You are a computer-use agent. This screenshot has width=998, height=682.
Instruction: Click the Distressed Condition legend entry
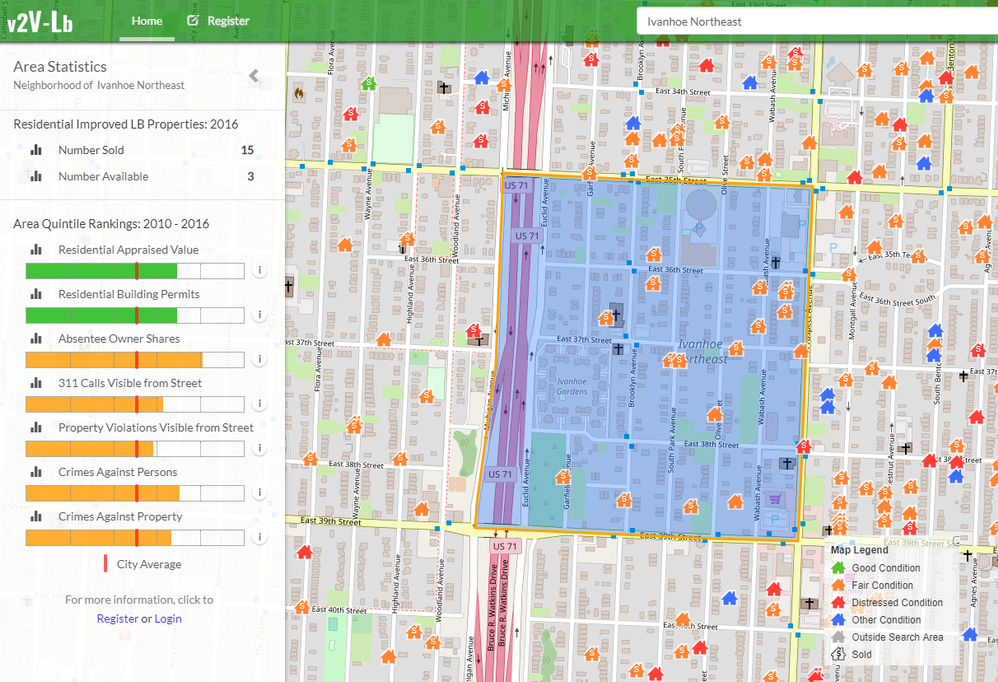click(887, 602)
